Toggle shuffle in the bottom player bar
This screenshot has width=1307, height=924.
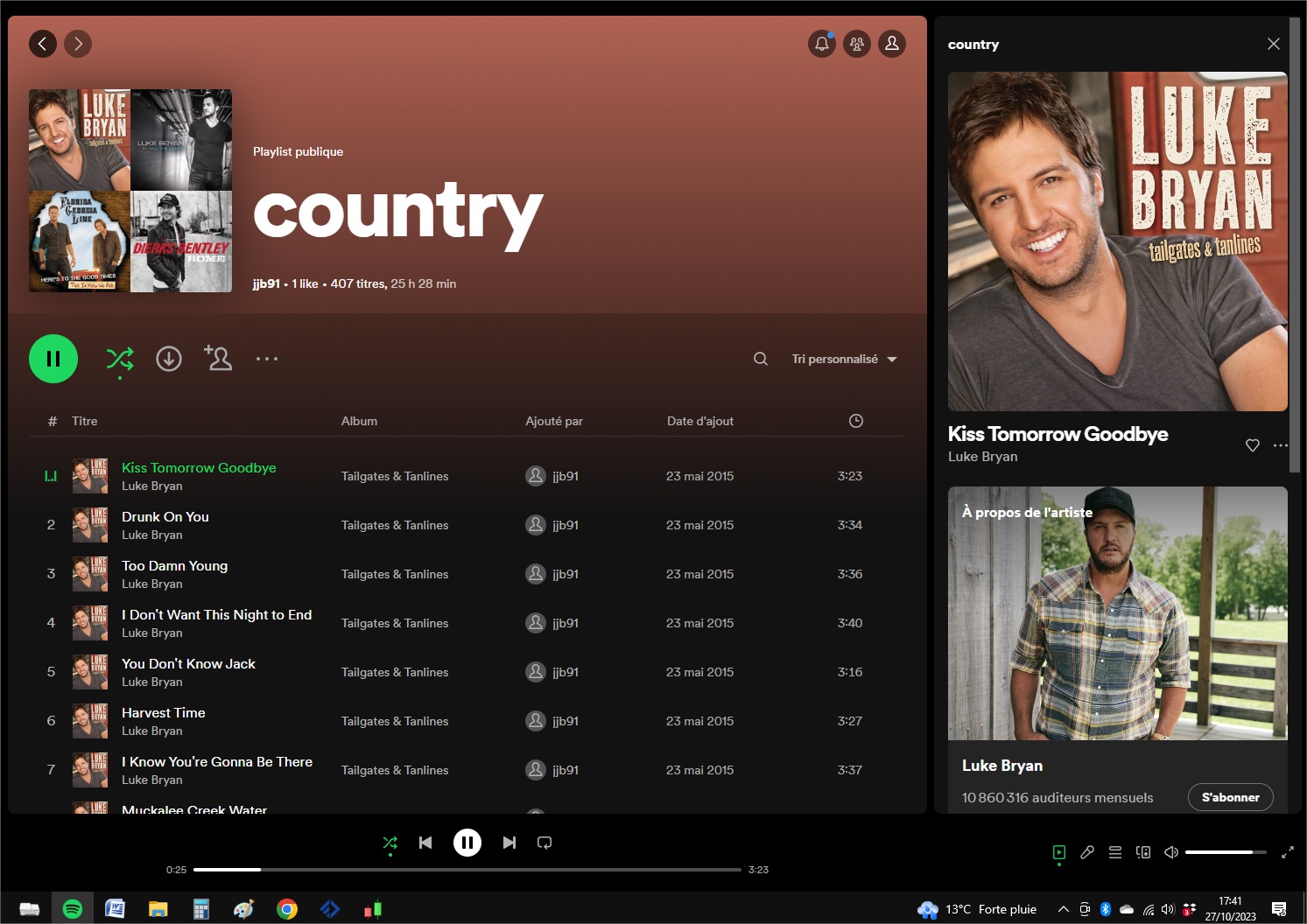(390, 843)
